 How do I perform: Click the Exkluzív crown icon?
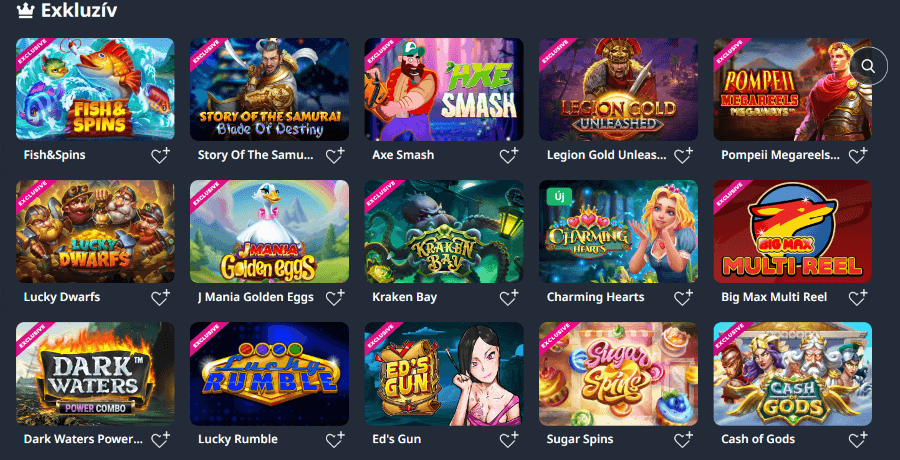pos(25,10)
